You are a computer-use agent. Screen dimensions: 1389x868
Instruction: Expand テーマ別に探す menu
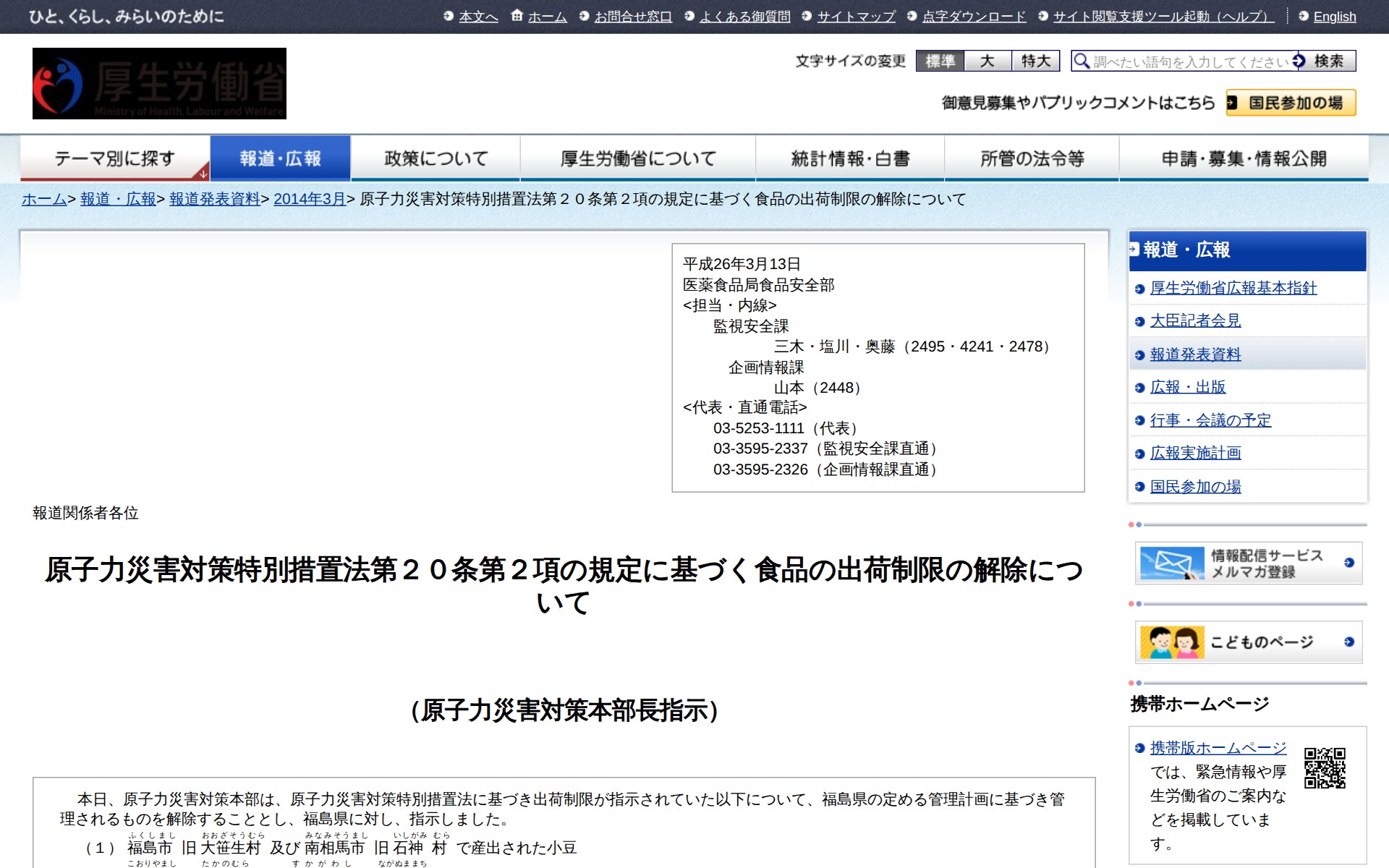coord(115,158)
